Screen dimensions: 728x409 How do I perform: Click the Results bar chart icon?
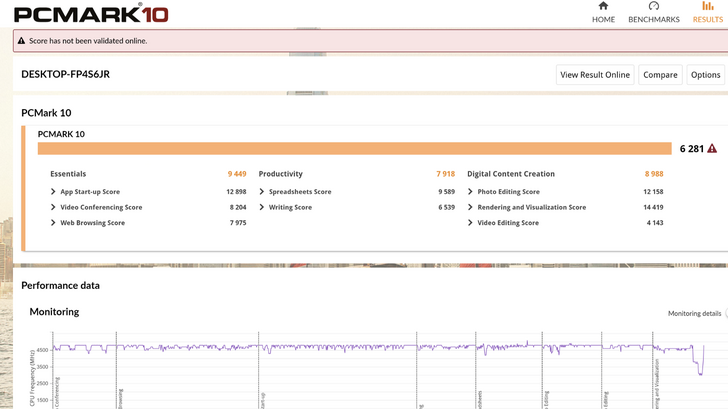pos(708,6)
